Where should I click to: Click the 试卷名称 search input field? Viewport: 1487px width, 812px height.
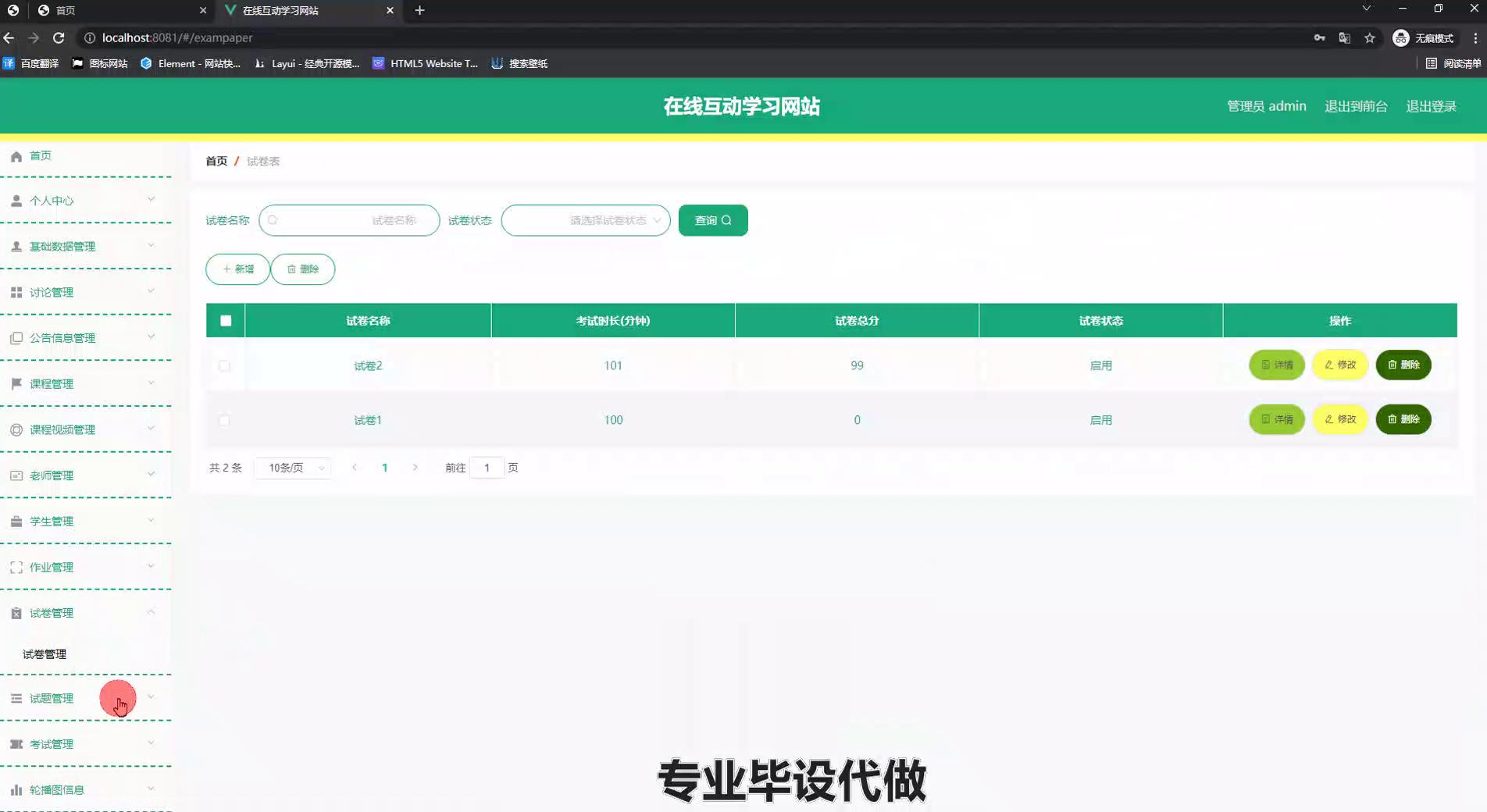coord(349,221)
